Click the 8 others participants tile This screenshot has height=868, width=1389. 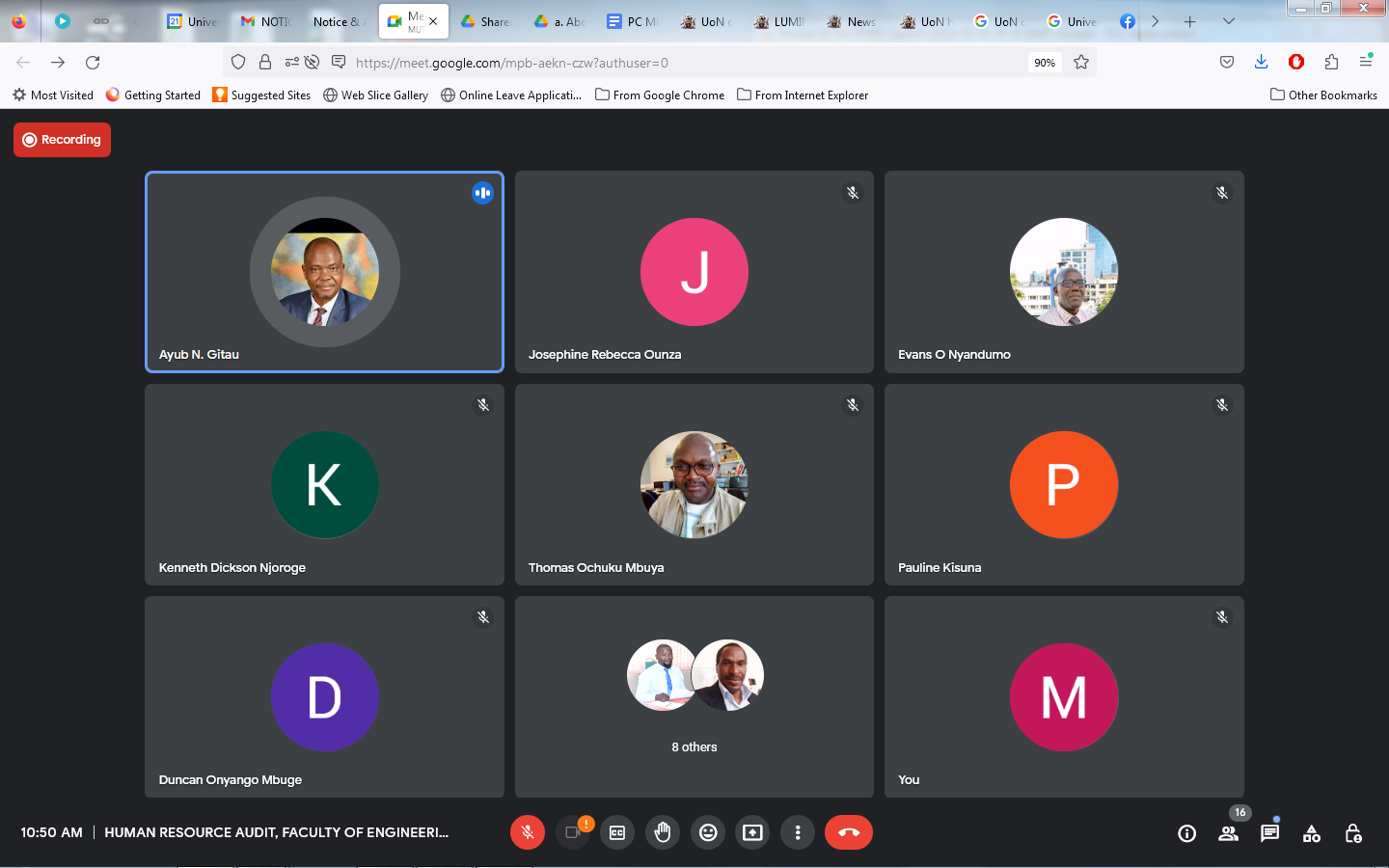pos(694,697)
